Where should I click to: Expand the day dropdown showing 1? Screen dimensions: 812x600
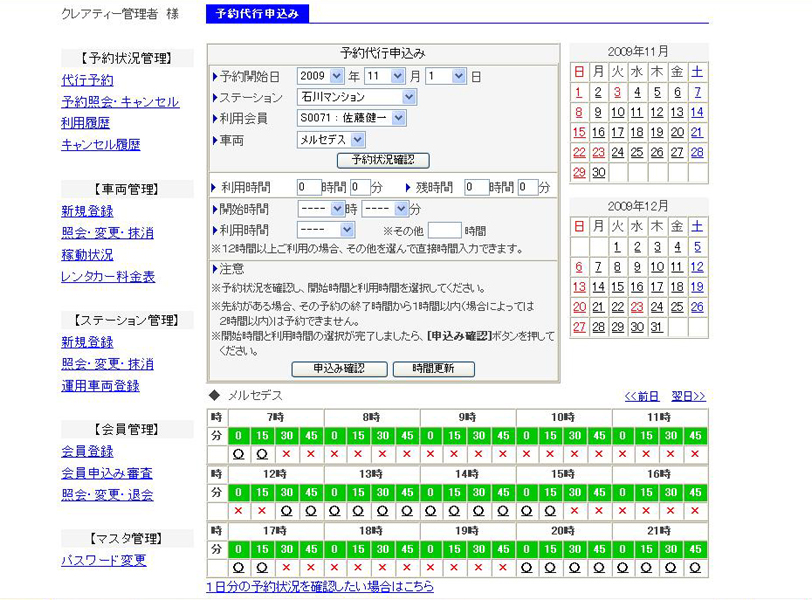pos(445,76)
